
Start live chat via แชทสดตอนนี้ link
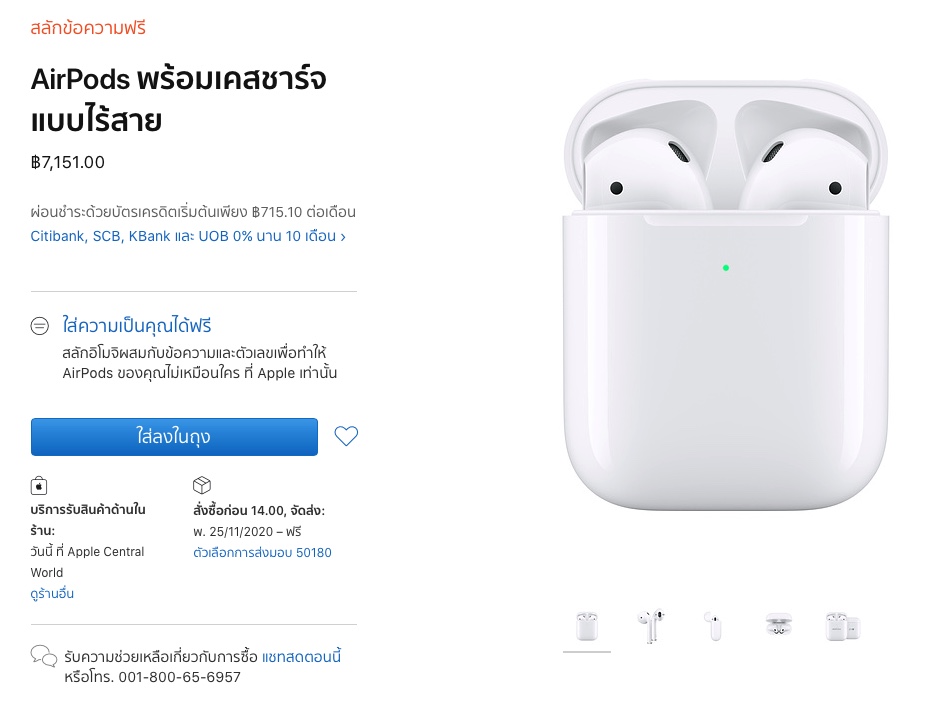[x=301, y=656]
